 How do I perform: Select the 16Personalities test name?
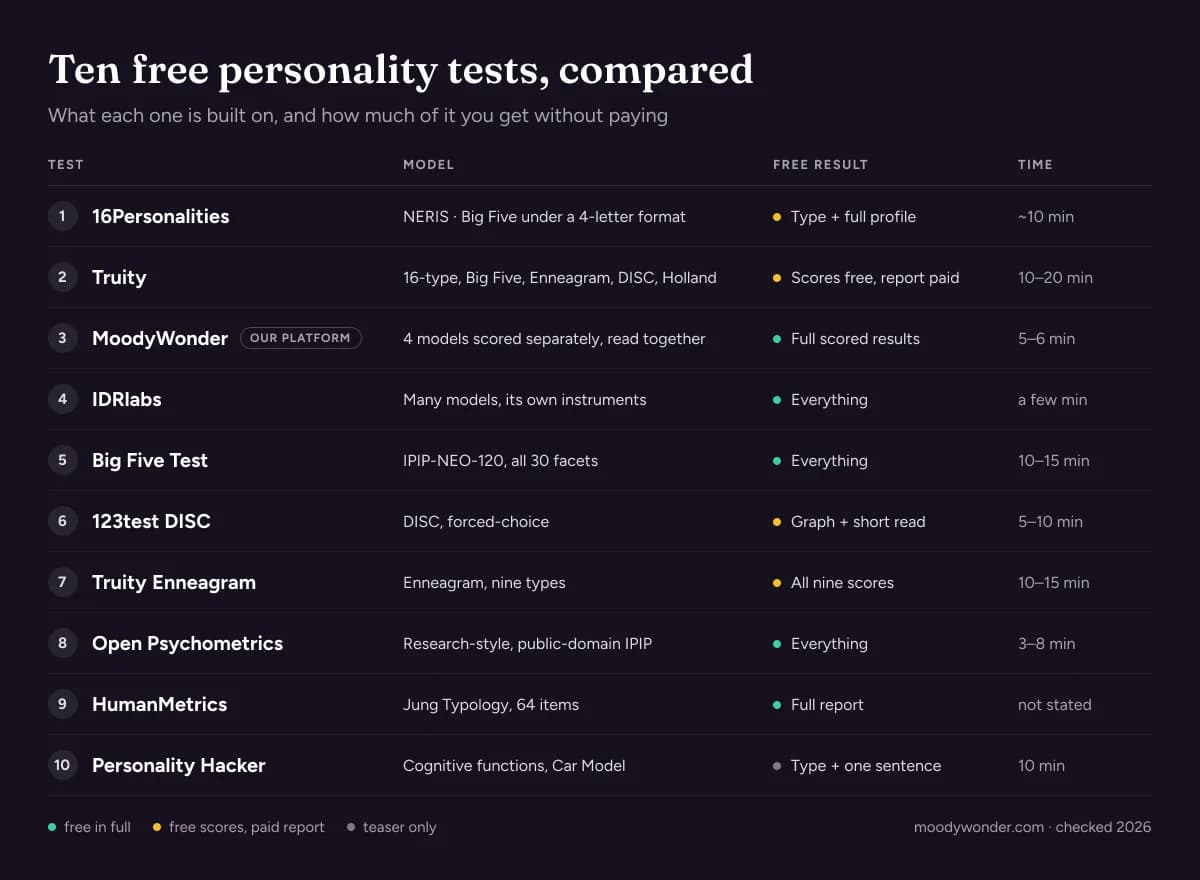(x=160, y=216)
